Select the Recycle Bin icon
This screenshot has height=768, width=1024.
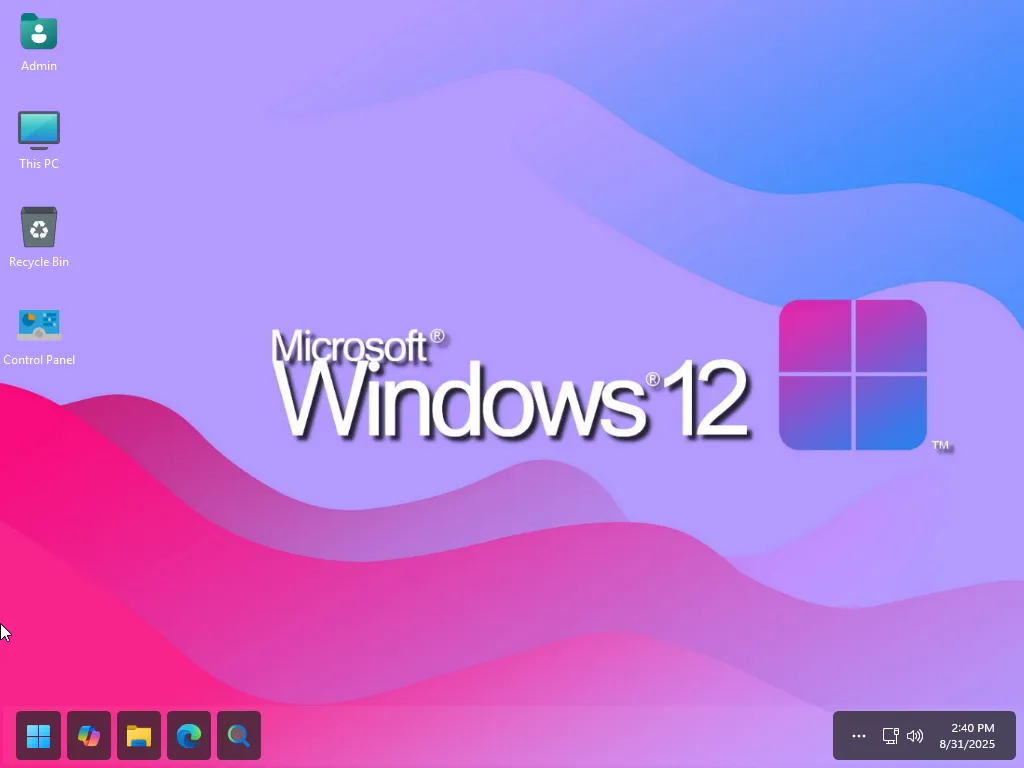pyautogui.click(x=39, y=227)
